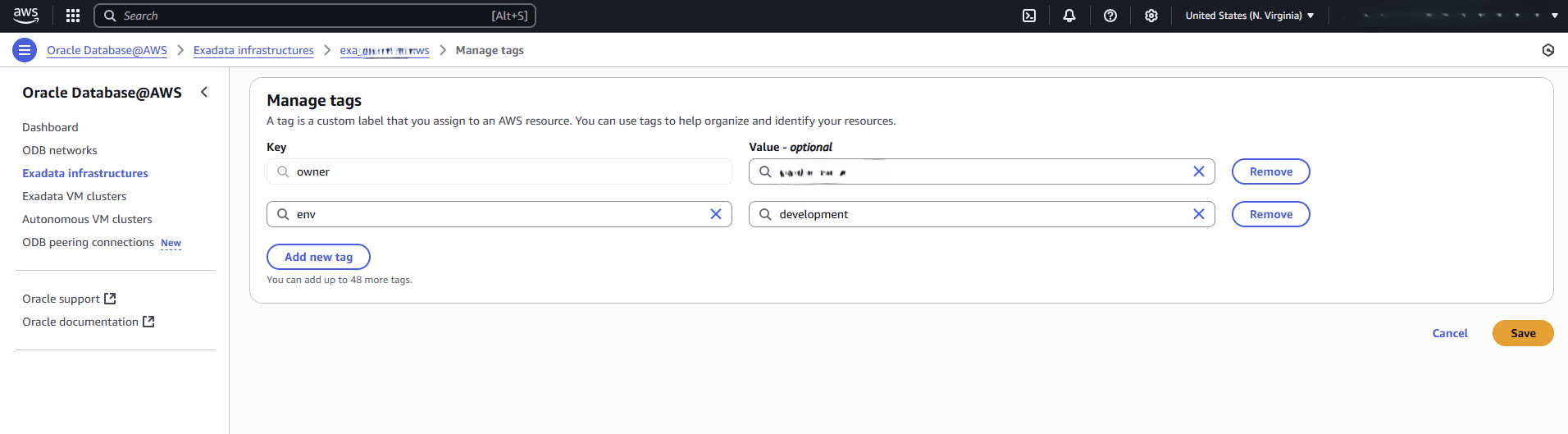Click the search icon in development value field
Image resolution: width=1568 pixels, height=434 pixels.
click(765, 214)
